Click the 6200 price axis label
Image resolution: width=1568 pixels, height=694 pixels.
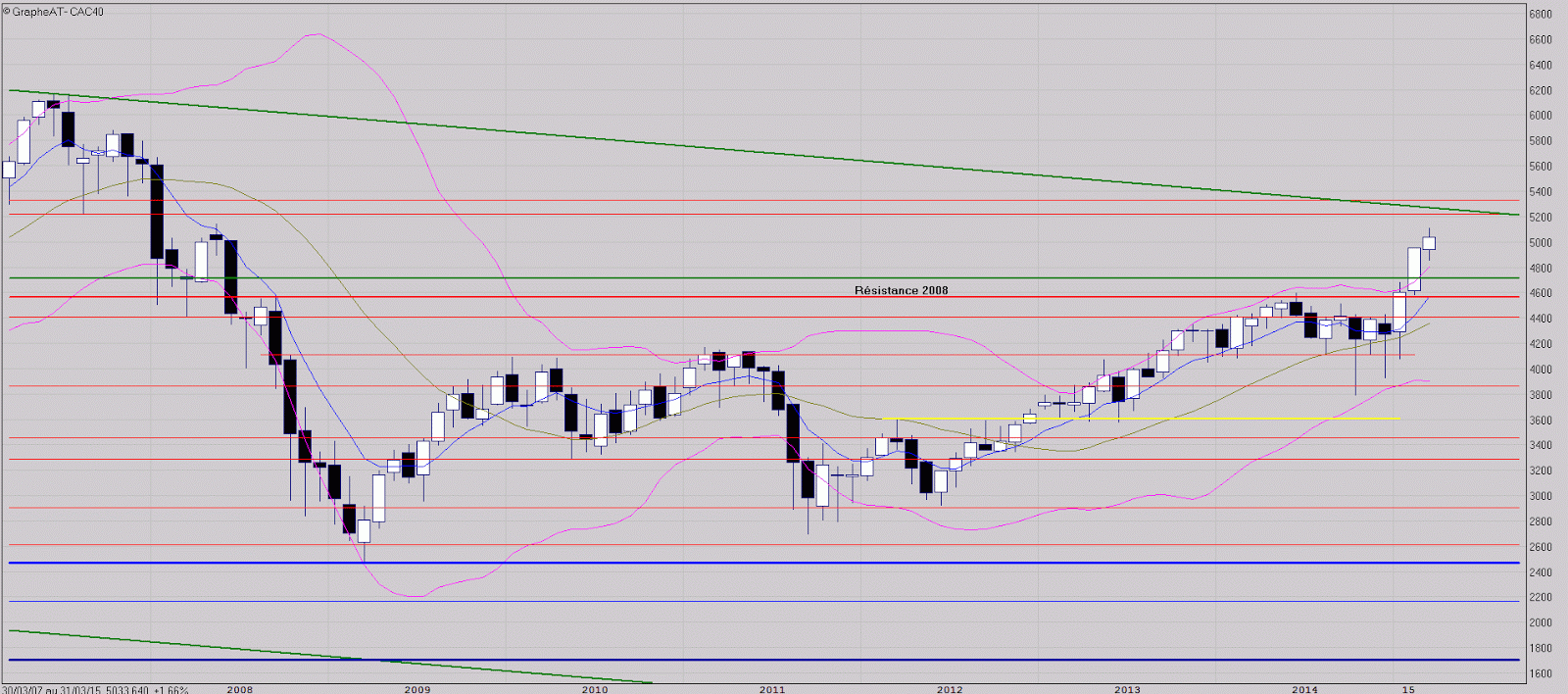point(1541,91)
